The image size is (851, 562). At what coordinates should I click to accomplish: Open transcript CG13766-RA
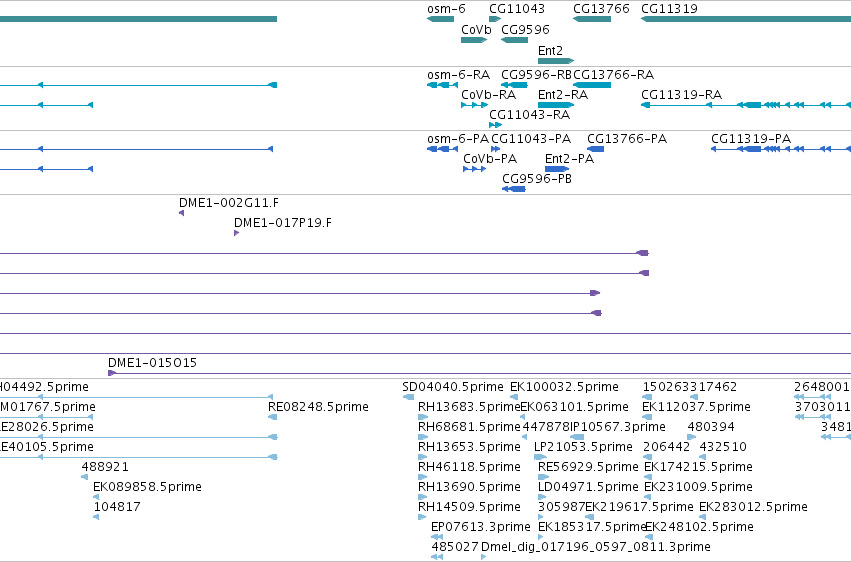[x=592, y=85]
